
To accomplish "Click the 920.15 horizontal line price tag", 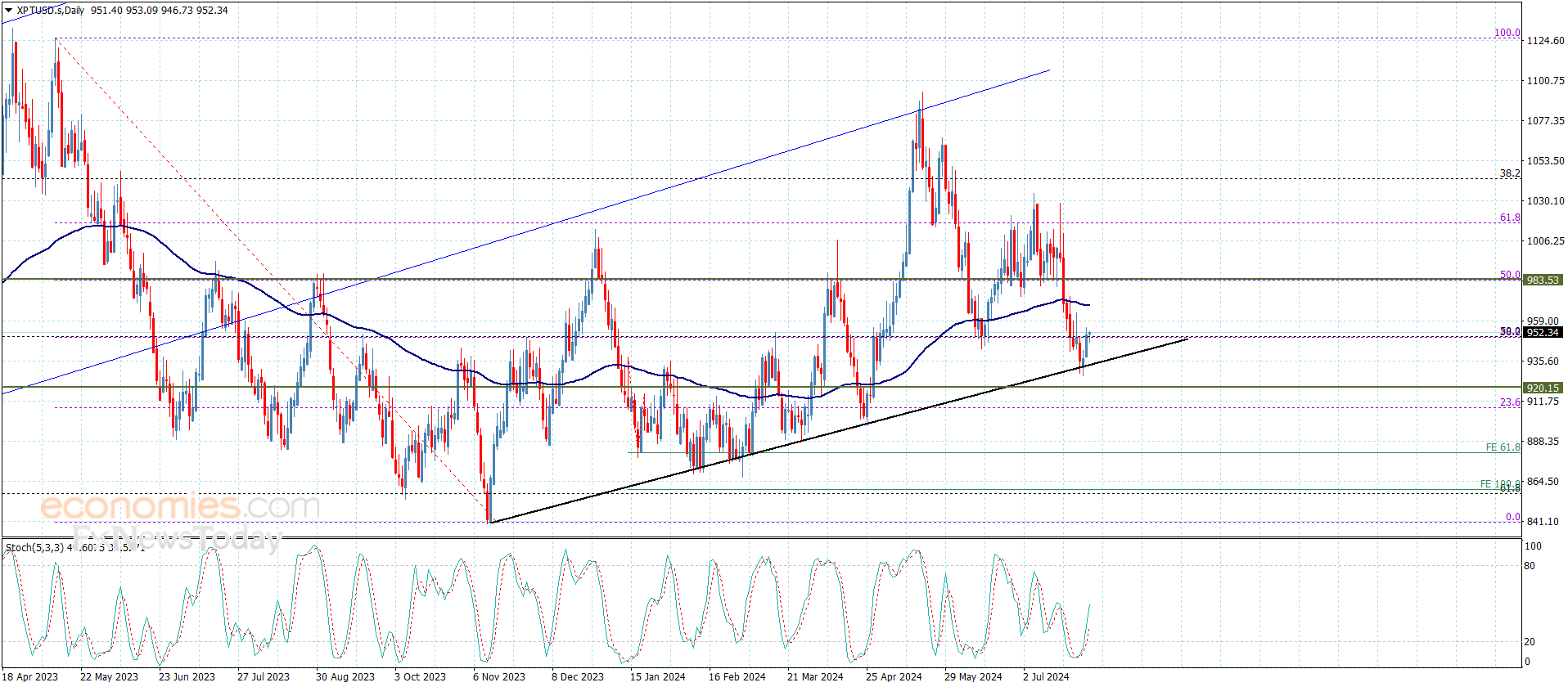I will [1542, 388].
